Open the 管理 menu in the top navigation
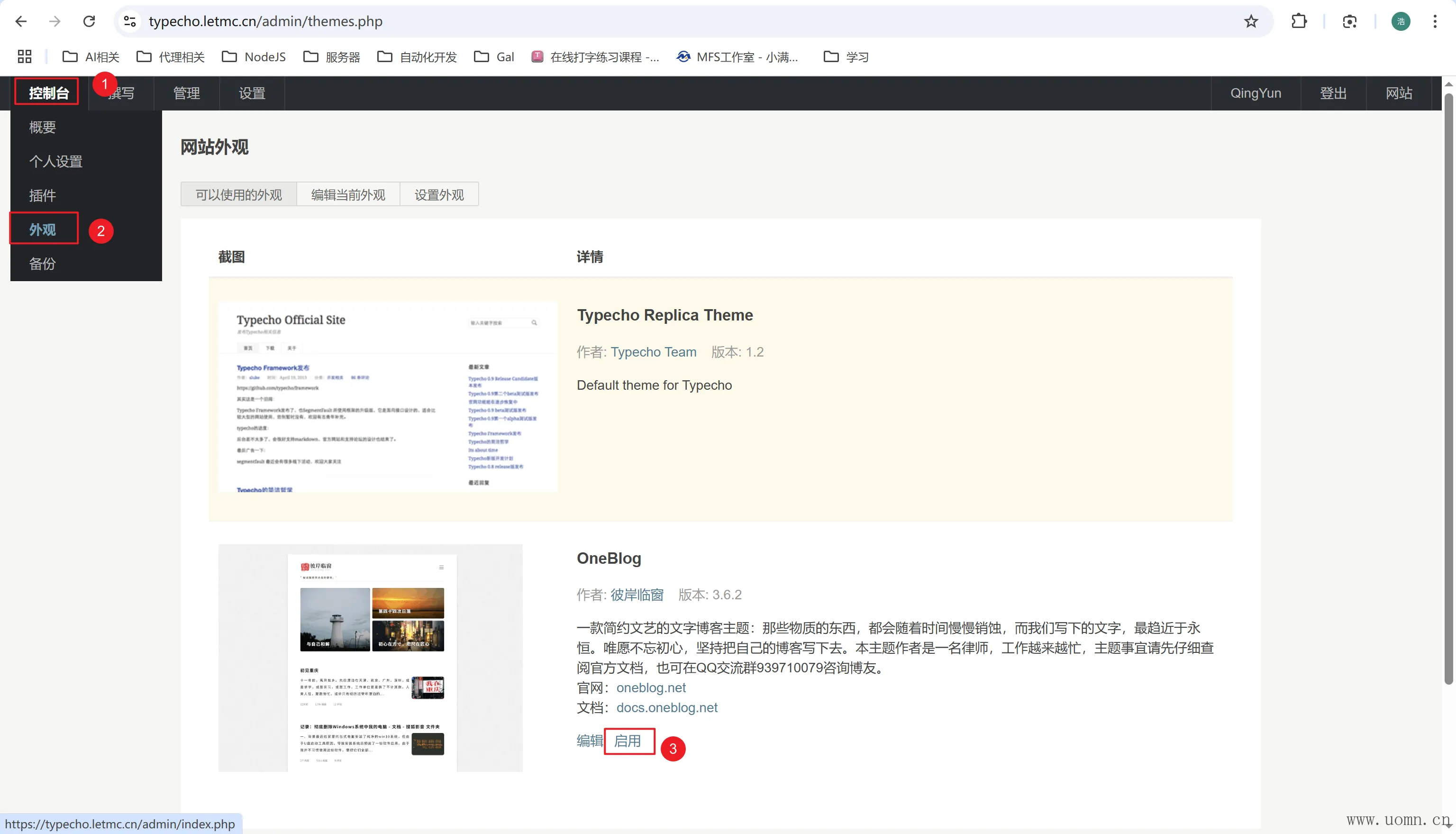The height and width of the screenshot is (834, 1456). coord(187,93)
